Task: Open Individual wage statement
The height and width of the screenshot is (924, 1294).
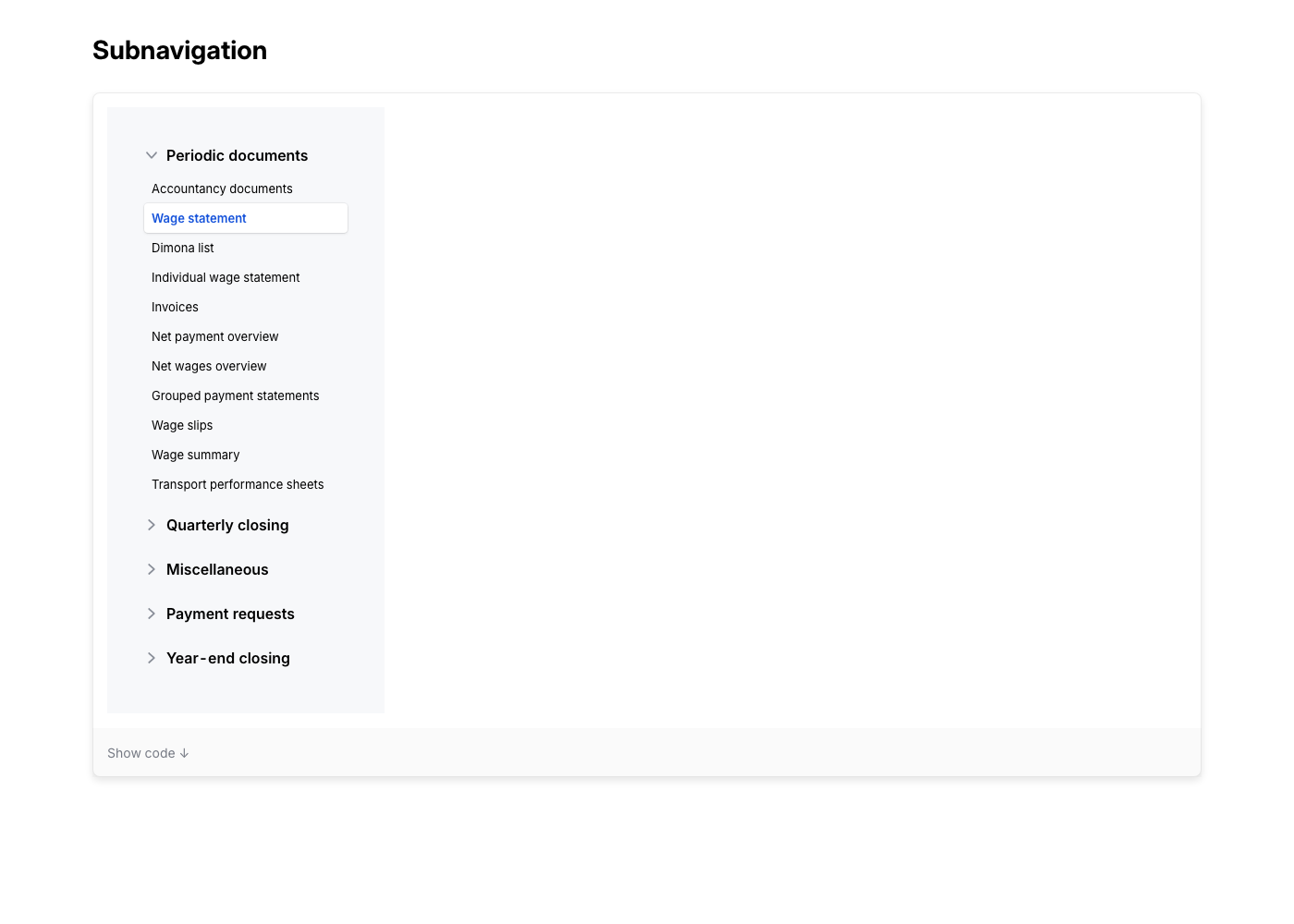Action: pyautogui.click(x=226, y=277)
